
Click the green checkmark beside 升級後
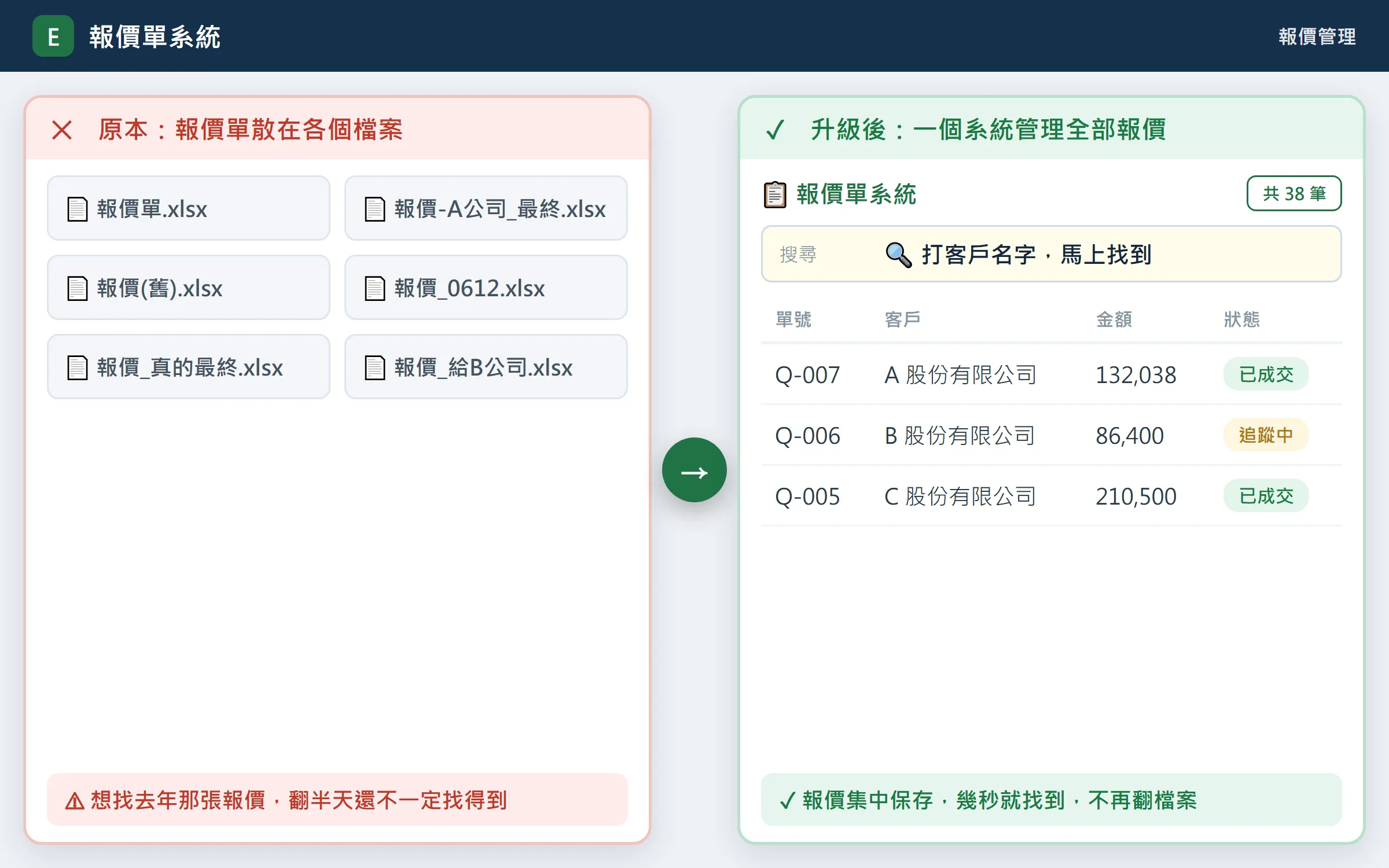pos(774,130)
